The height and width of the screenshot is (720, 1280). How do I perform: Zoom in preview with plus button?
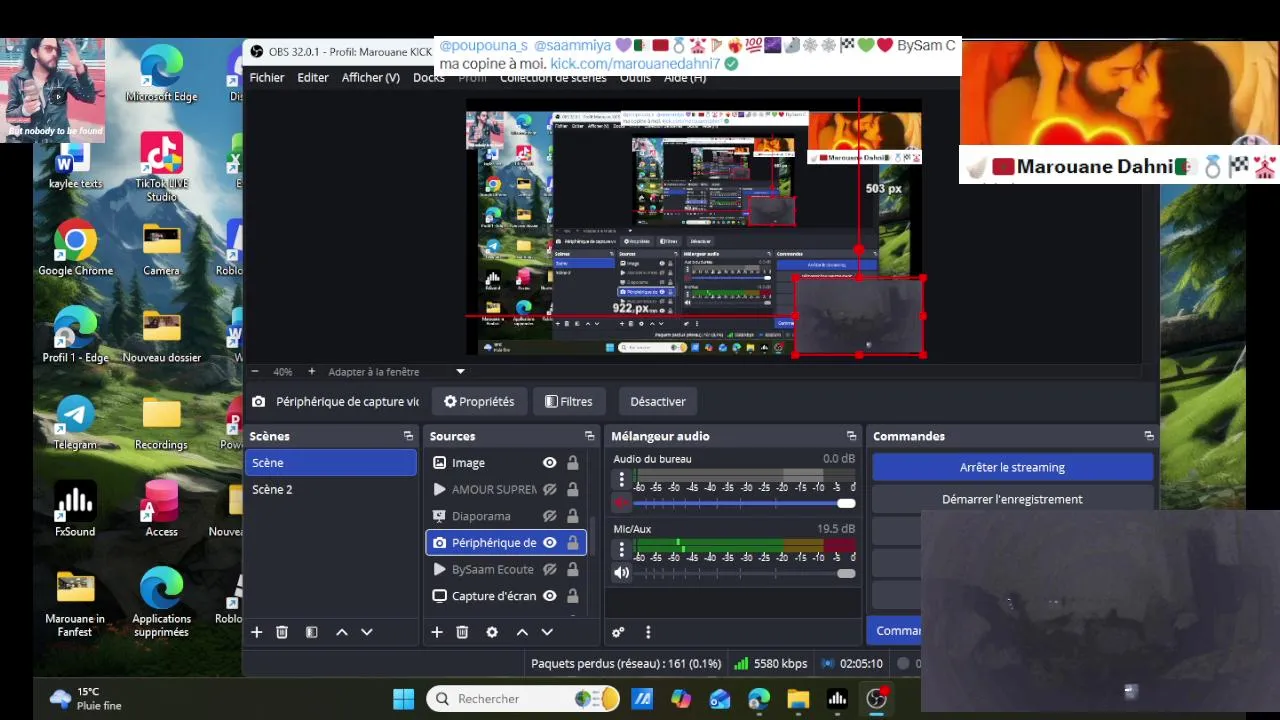click(311, 372)
